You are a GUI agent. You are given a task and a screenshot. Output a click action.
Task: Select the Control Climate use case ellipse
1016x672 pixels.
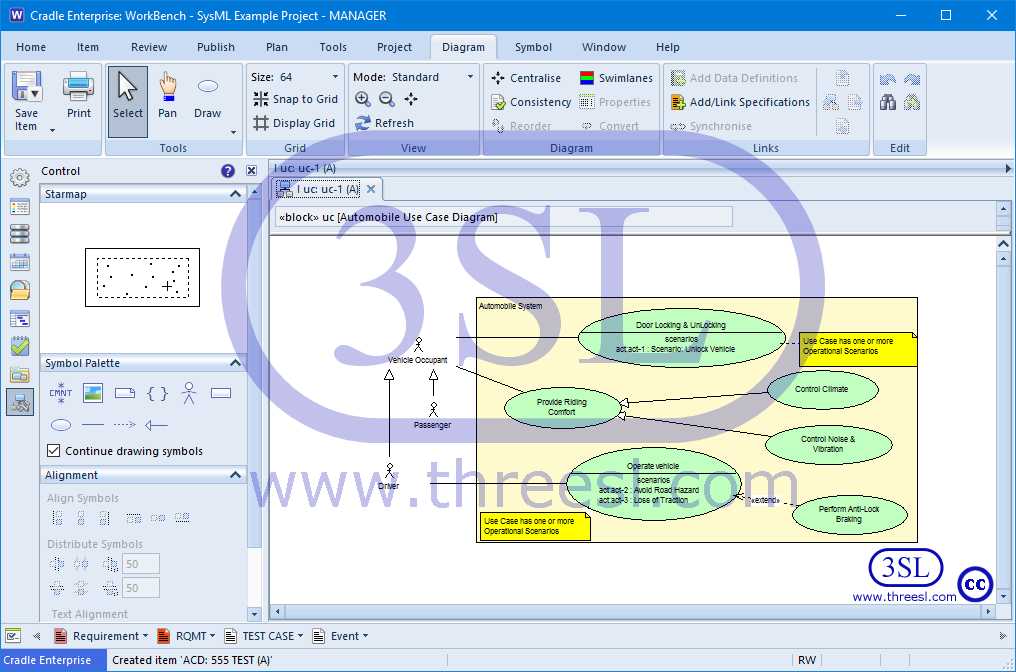tap(822, 389)
